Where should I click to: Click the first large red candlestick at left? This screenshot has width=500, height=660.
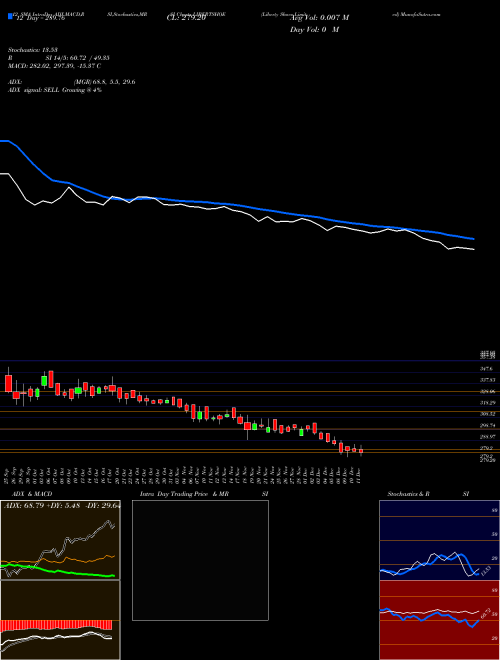[x=8, y=382]
